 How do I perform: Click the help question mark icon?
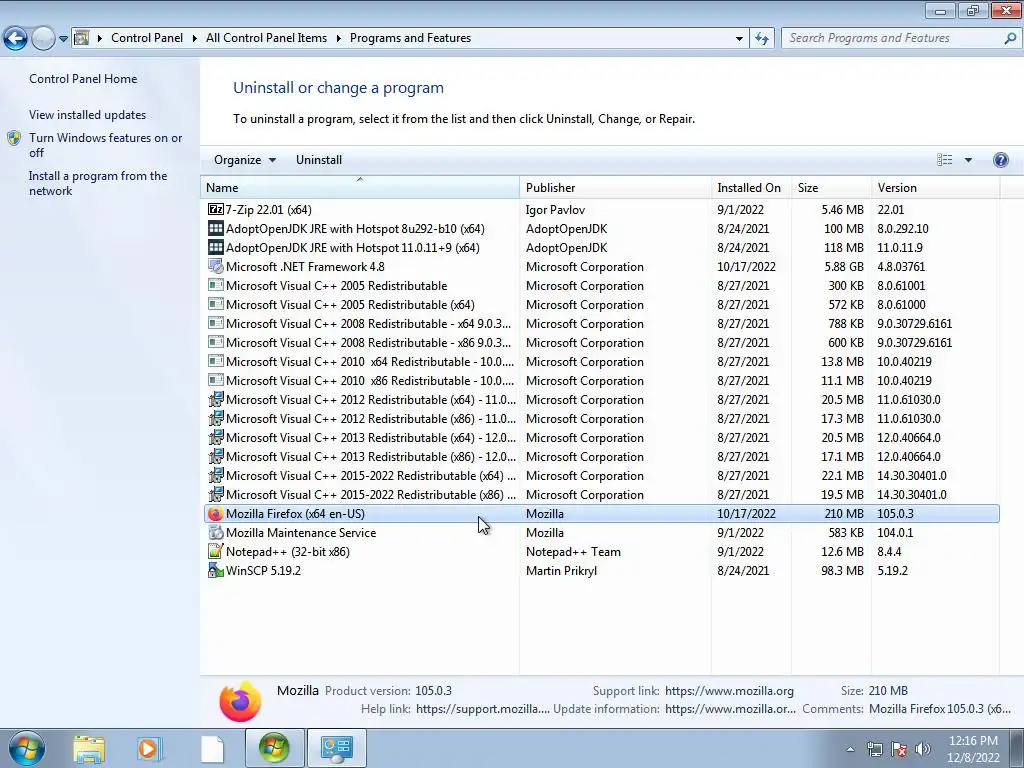1000,160
